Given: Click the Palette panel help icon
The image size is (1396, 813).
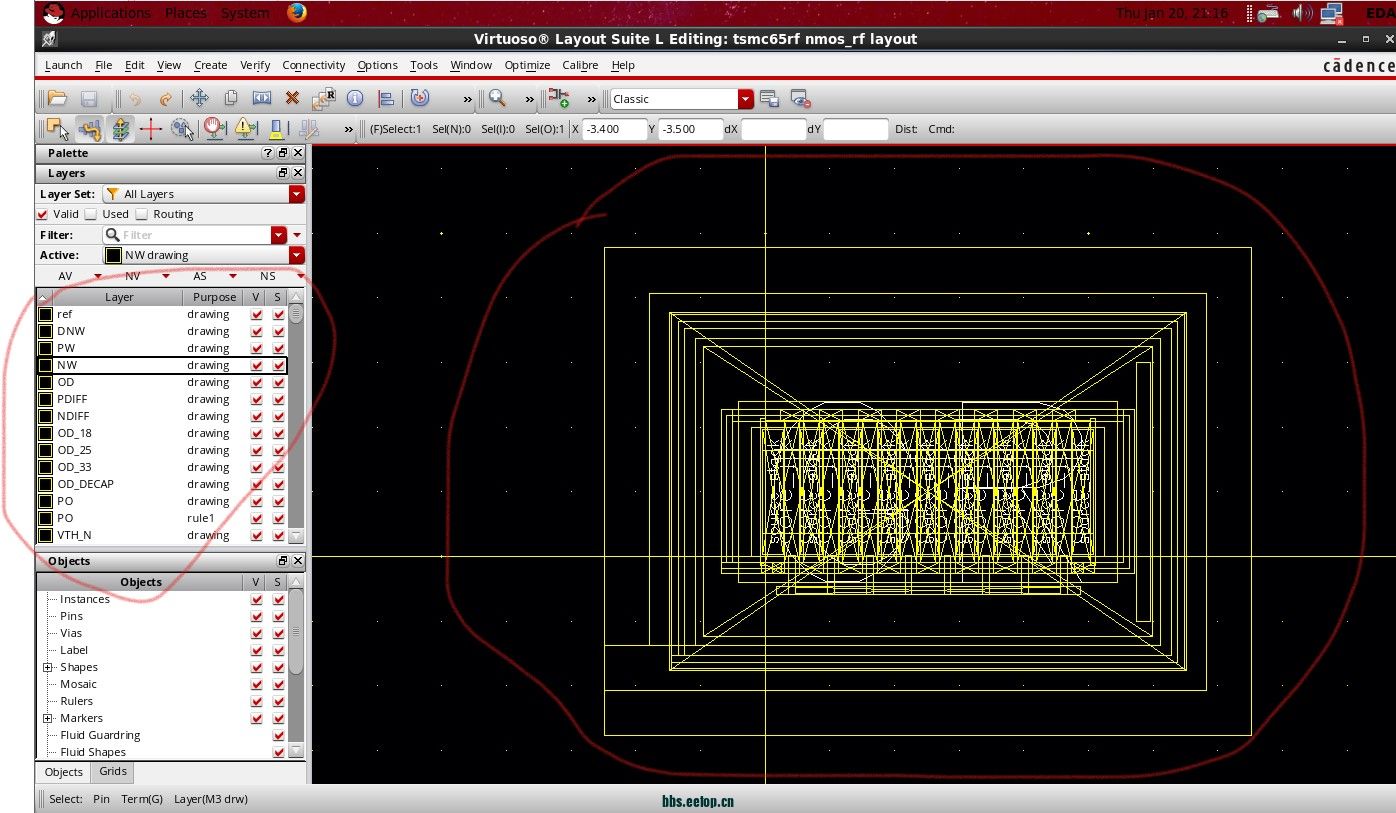Looking at the screenshot, I should pyautogui.click(x=267, y=153).
